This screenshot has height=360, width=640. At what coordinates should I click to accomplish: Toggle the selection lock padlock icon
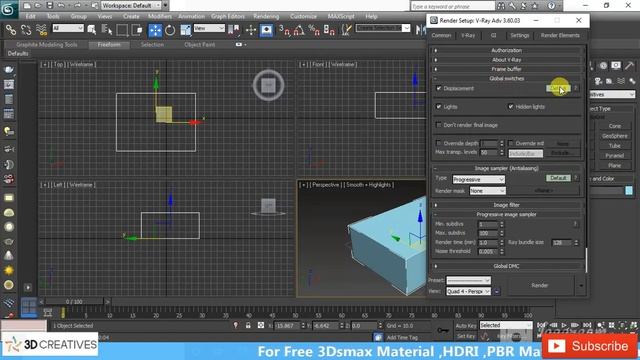tap(248, 325)
